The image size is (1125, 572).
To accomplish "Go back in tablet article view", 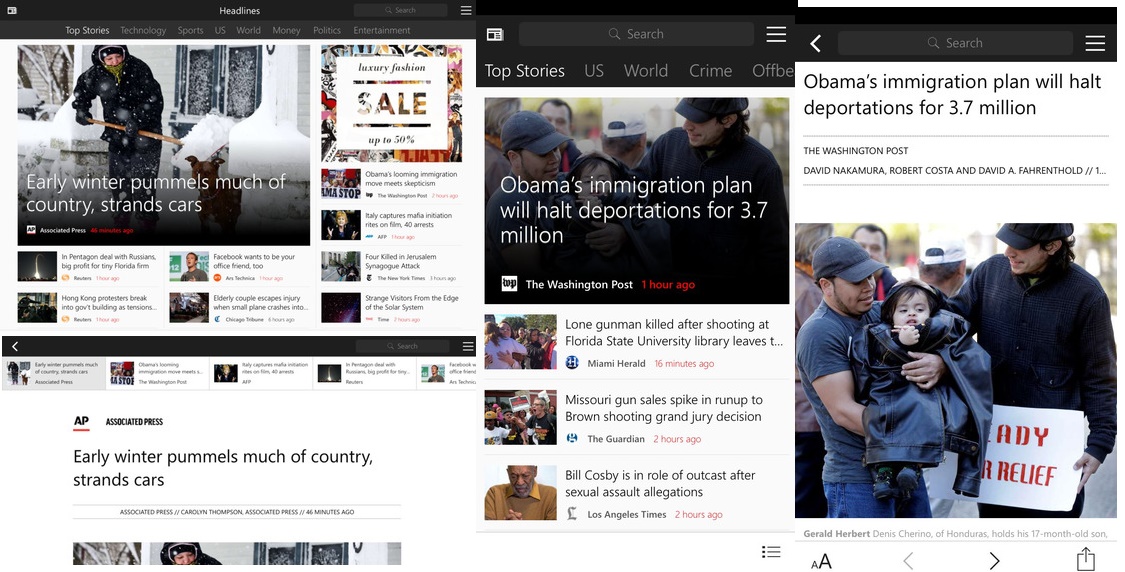I will [x=14, y=346].
